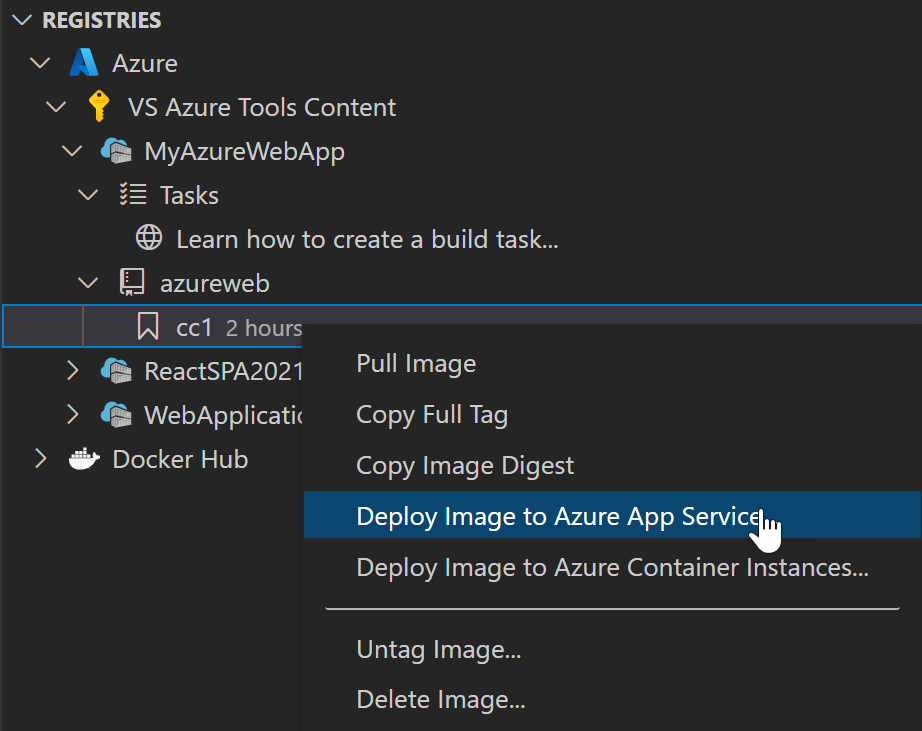Select the ReactSPA2021 label
922x731 pixels.
[223, 371]
